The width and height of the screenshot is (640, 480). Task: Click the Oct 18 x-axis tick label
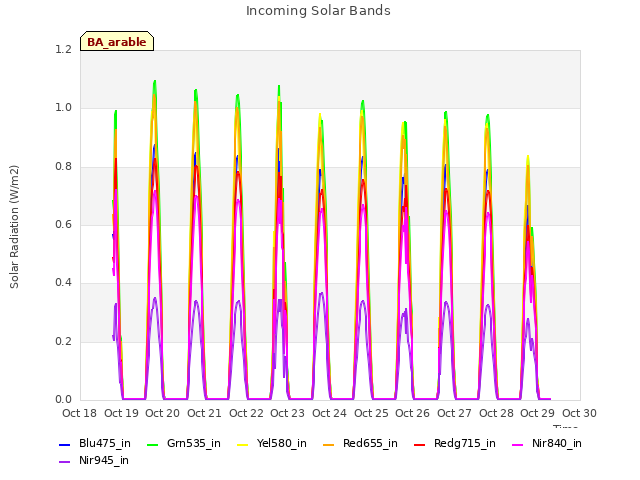point(80,413)
